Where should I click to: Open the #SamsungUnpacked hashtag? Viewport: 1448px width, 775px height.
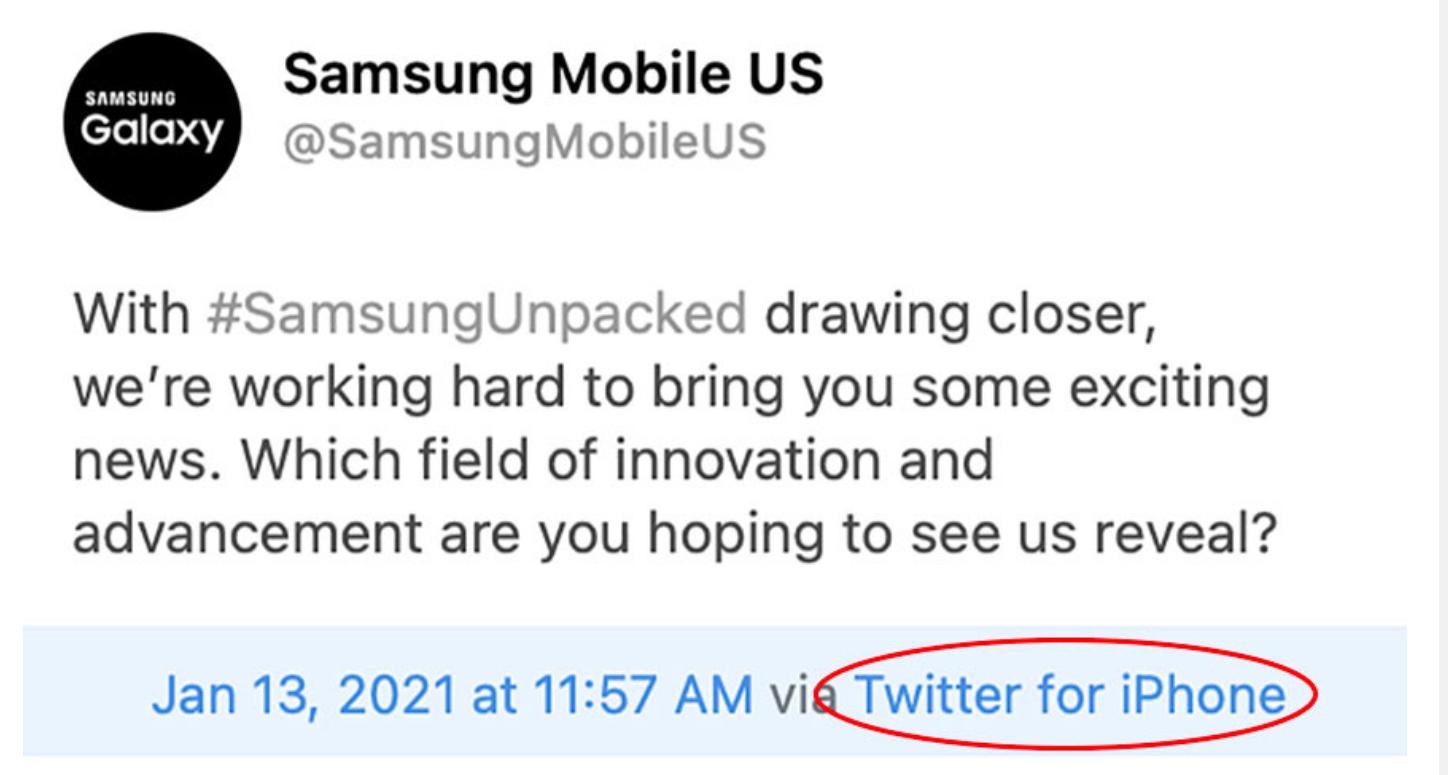pos(476,317)
